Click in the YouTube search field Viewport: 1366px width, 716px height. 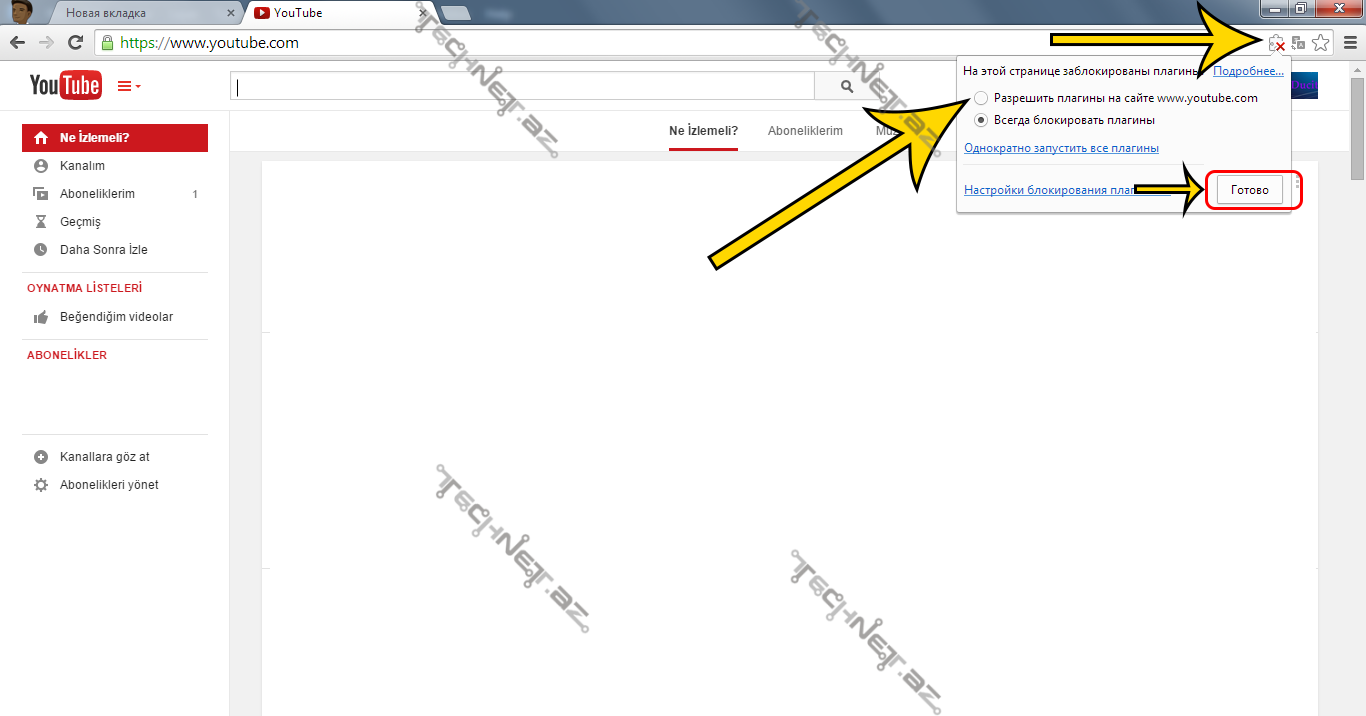tap(522, 87)
